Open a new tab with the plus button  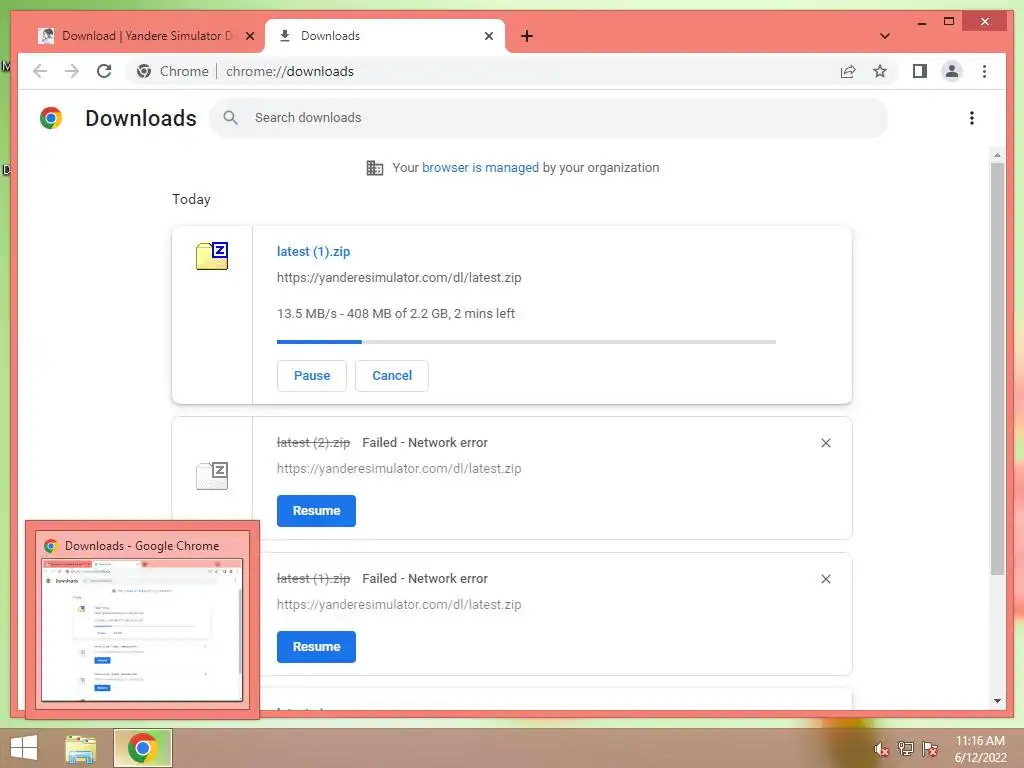[527, 36]
